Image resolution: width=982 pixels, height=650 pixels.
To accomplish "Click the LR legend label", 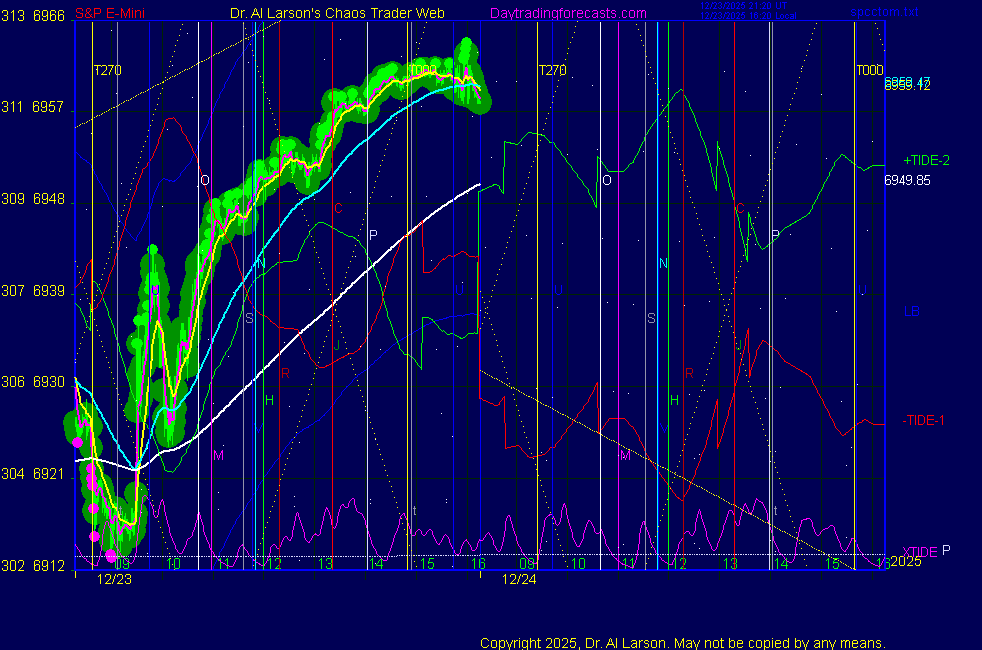I will pyautogui.click(x=912, y=312).
